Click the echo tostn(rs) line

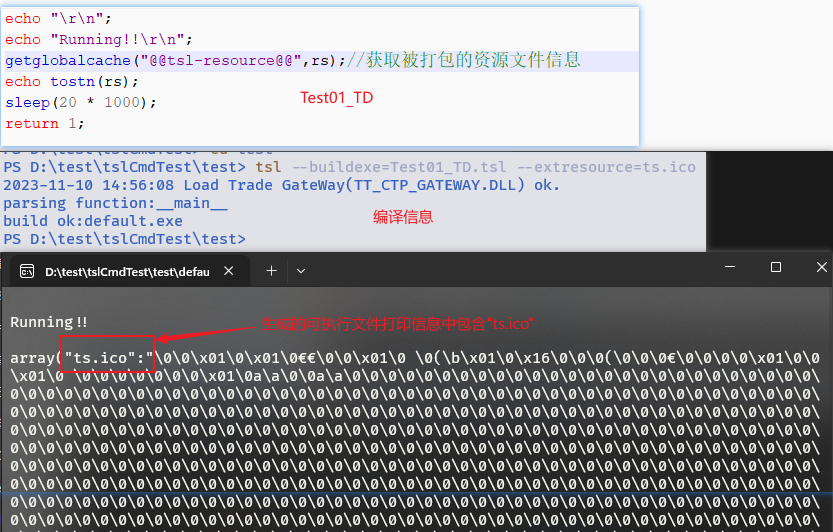(x=72, y=81)
